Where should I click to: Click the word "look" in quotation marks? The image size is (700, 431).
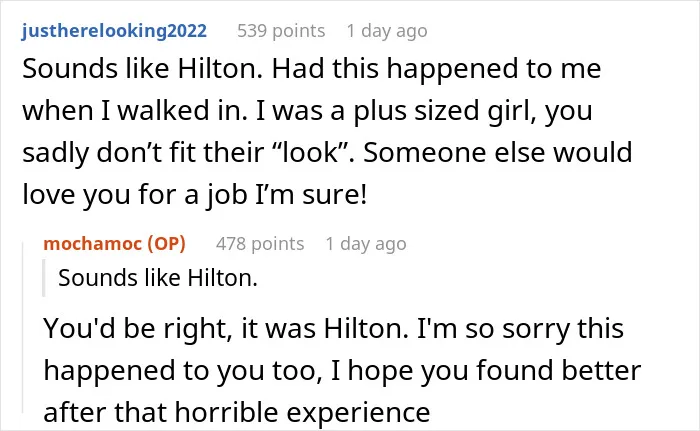pos(309,152)
